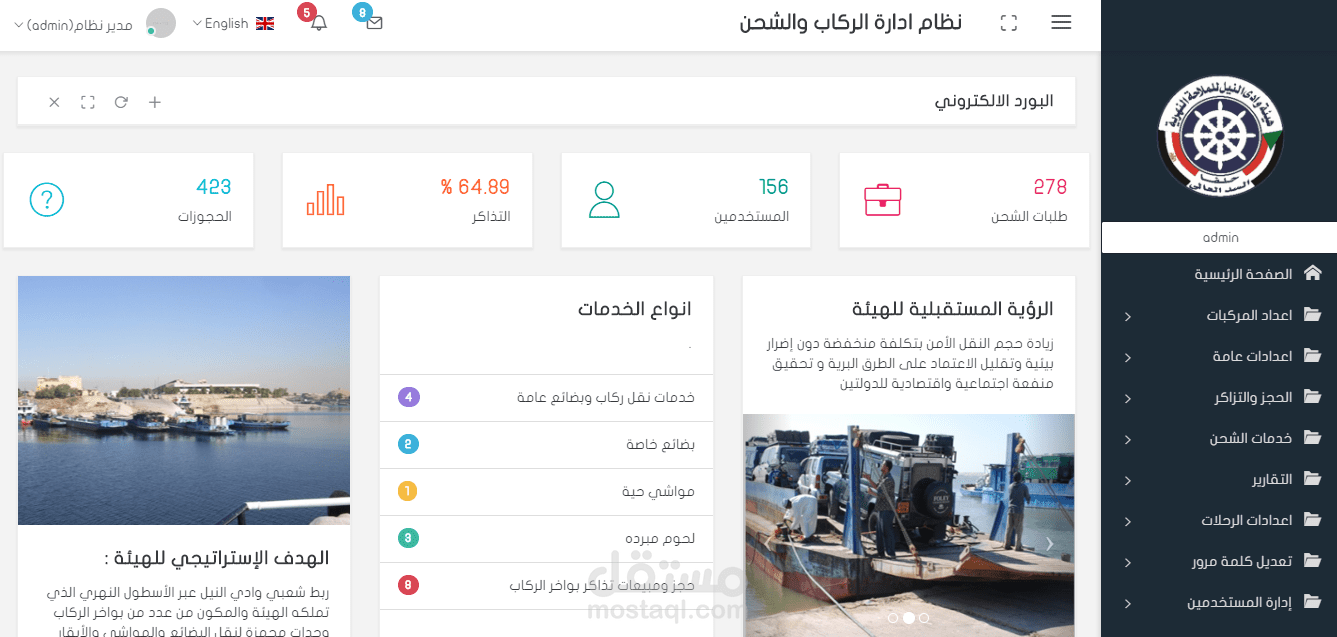Expand تعديل كلمة مرور submenu chevron
Image resolution: width=1337 pixels, height=637 pixels.
pos(1127,562)
